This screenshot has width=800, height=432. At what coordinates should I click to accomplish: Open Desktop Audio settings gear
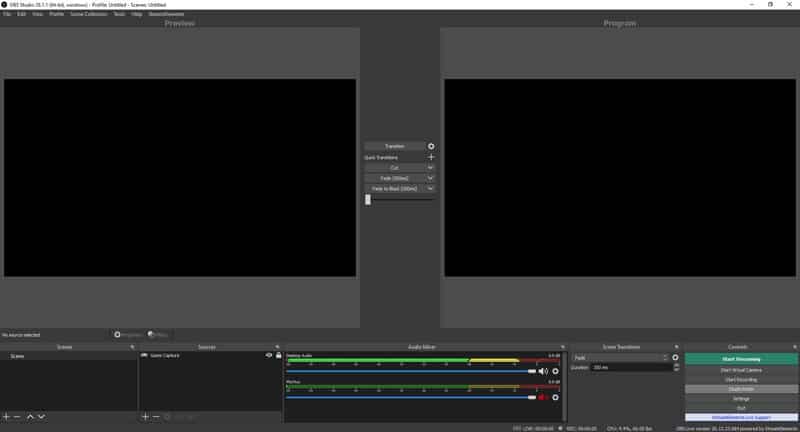(x=556, y=371)
